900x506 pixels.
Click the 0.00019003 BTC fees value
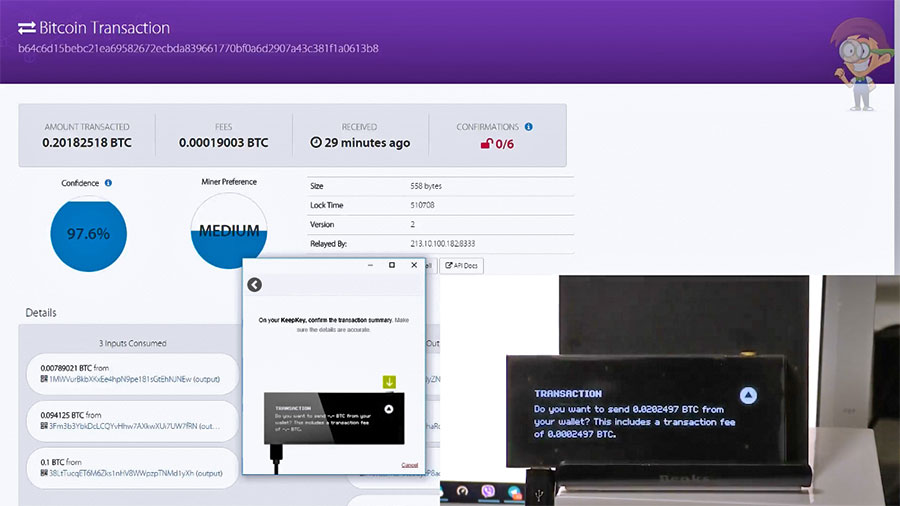tap(223, 143)
